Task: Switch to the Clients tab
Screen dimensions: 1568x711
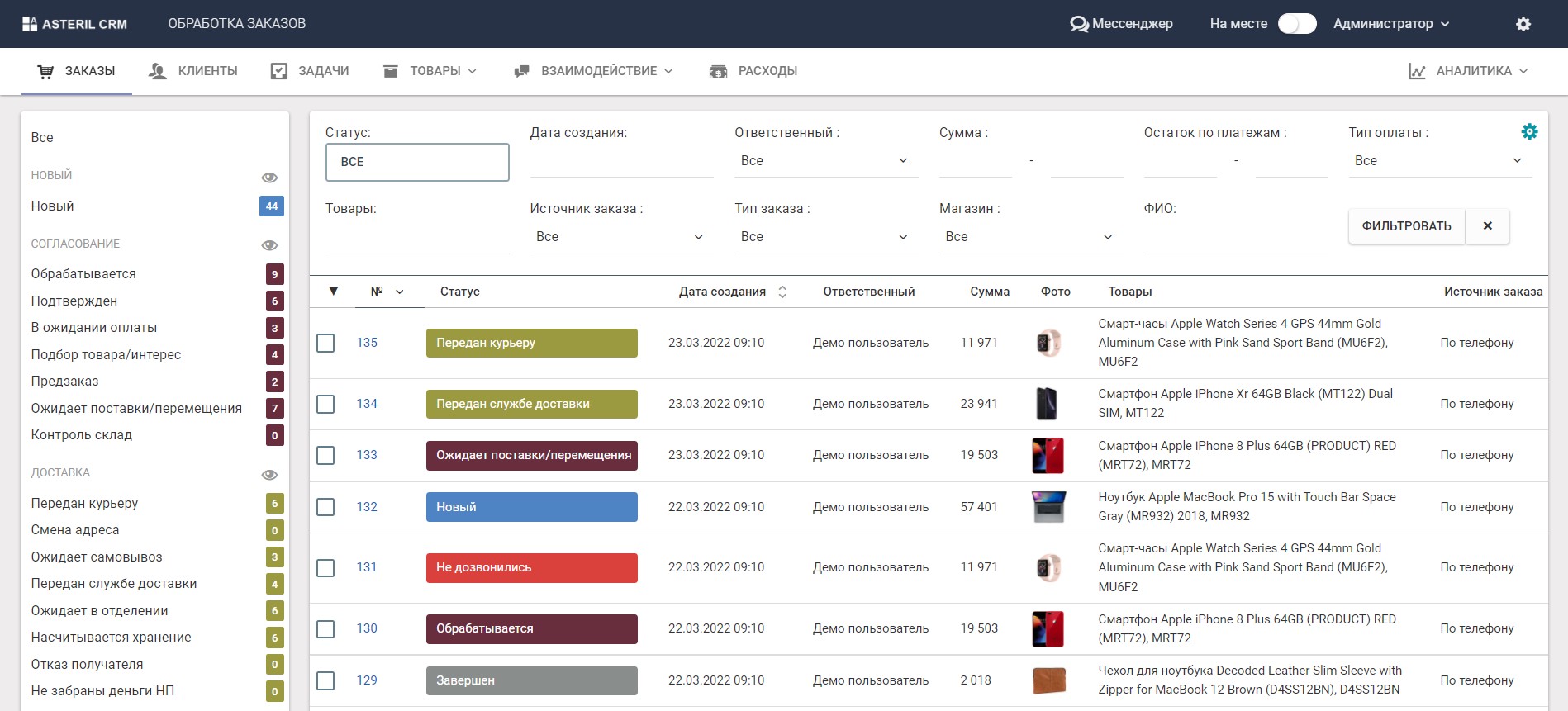Action: 193,71
